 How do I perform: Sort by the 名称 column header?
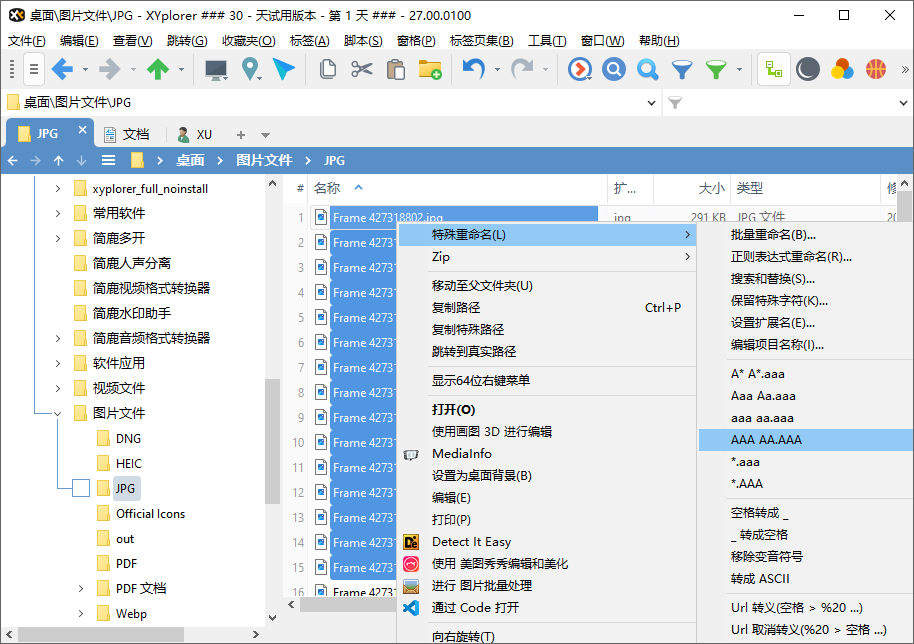tap(328, 188)
